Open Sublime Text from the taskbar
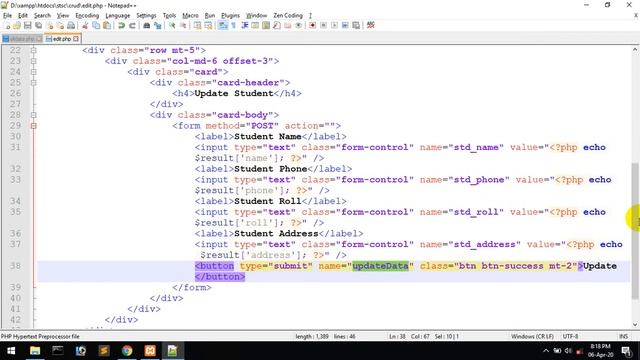Image resolution: width=640 pixels, height=360 pixels. pos(104,351)
